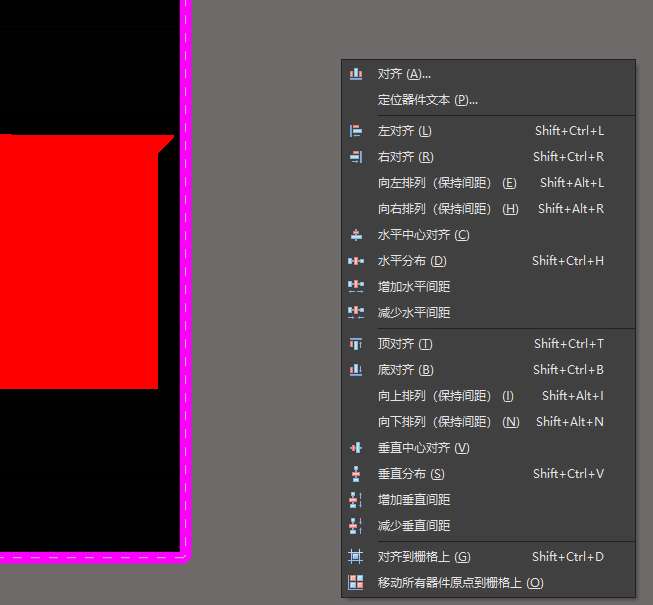Click the Shift+Ctrl+L shortcut text

click(x=569, y=131)
